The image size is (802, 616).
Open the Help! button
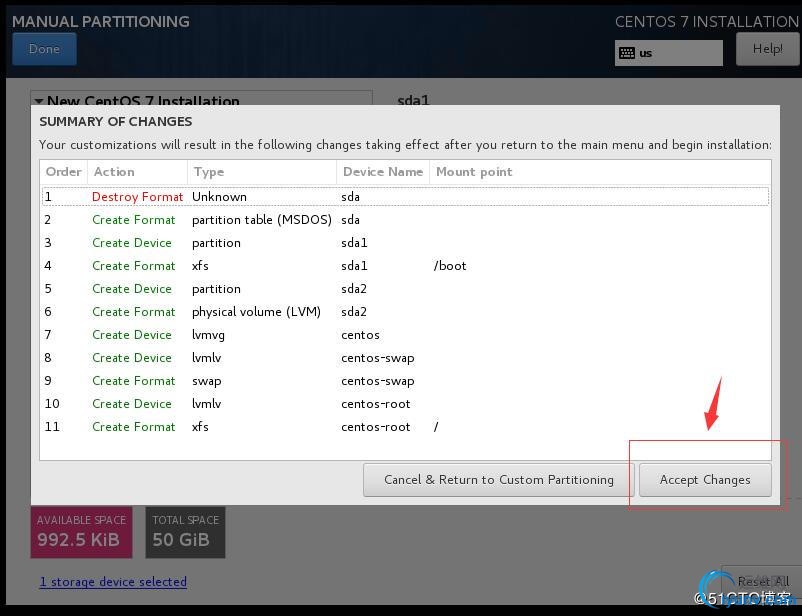(x=767, y=49)
